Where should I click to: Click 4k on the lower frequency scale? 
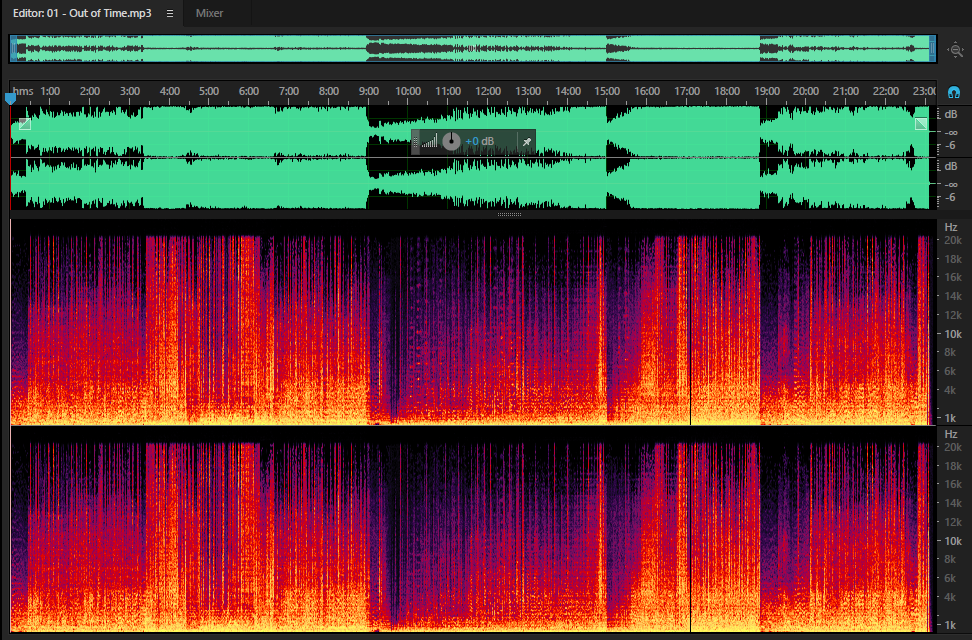click(950, 597)
